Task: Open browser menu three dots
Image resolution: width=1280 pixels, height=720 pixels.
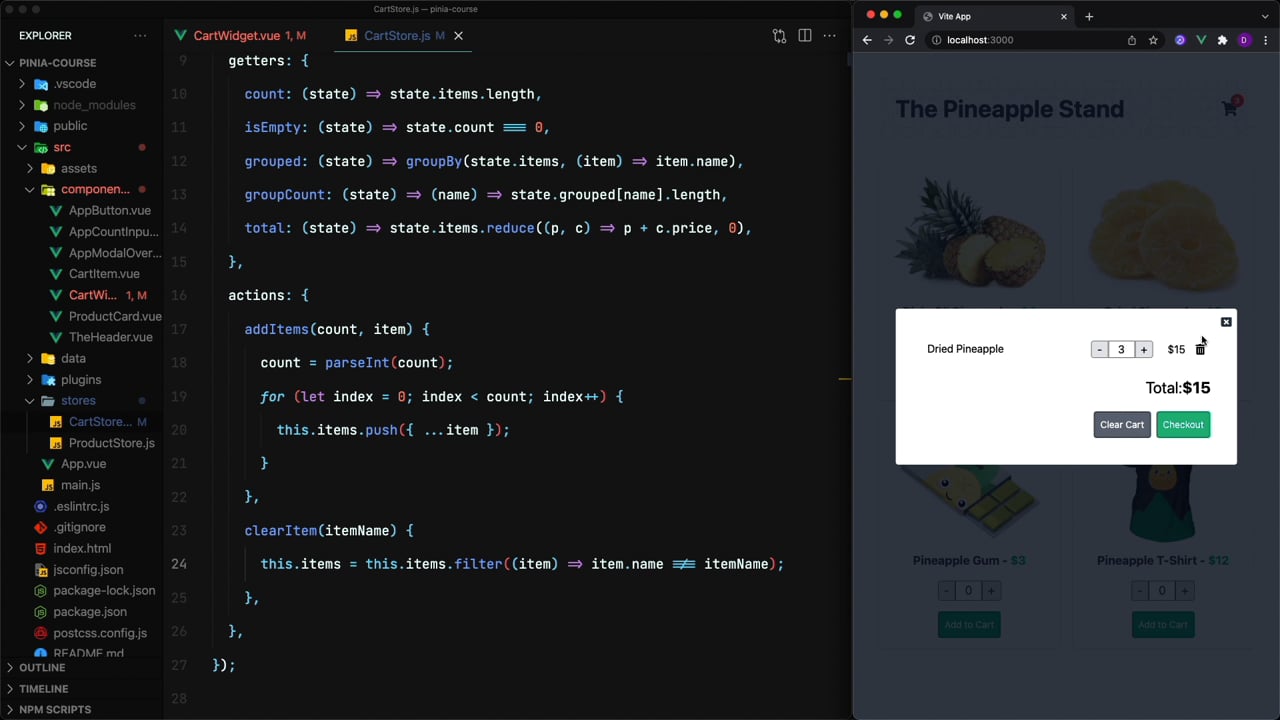Action: (x=1264, y=40)
